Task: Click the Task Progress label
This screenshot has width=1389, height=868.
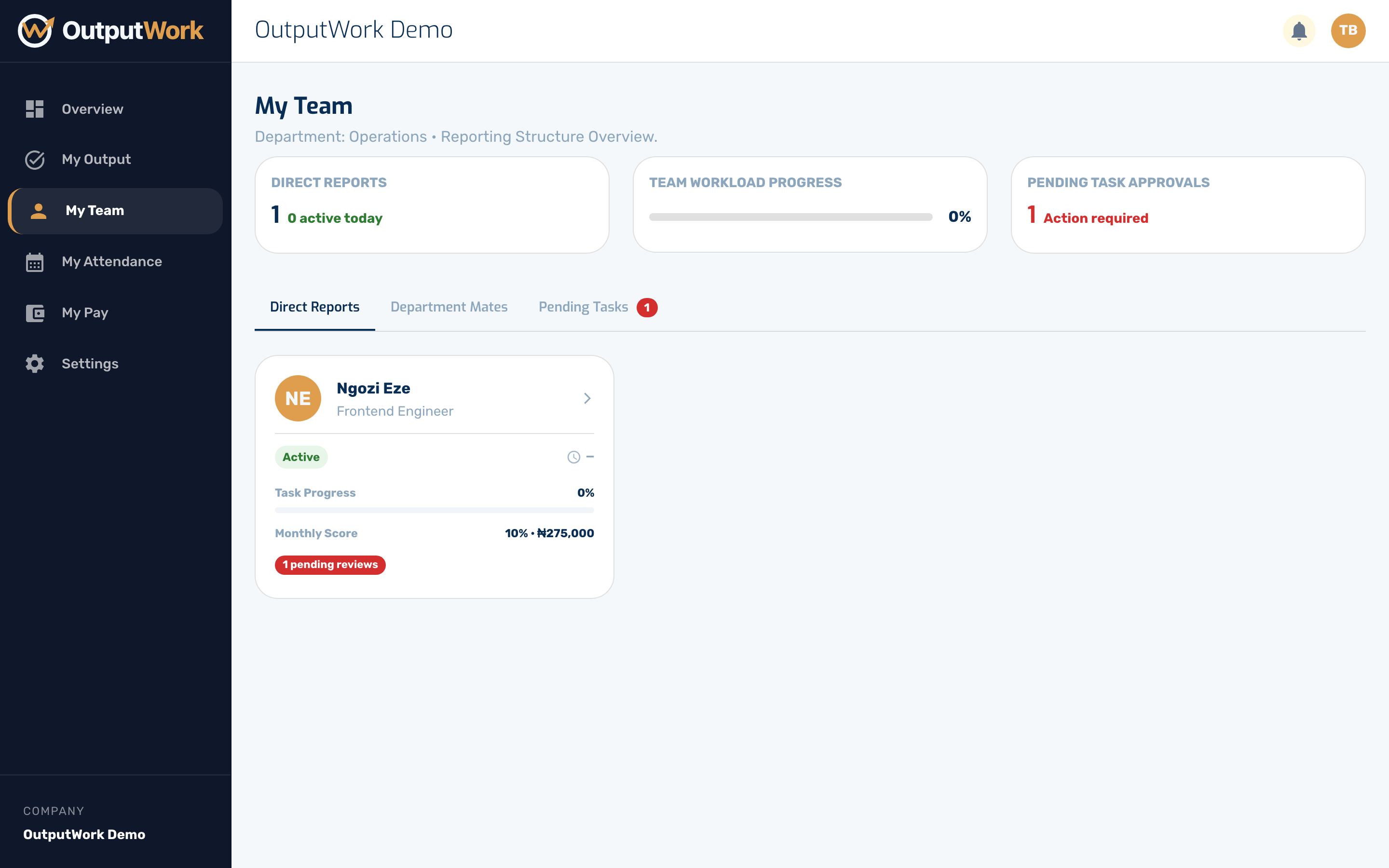Action: pyautogui.click(x=315, y=493)
